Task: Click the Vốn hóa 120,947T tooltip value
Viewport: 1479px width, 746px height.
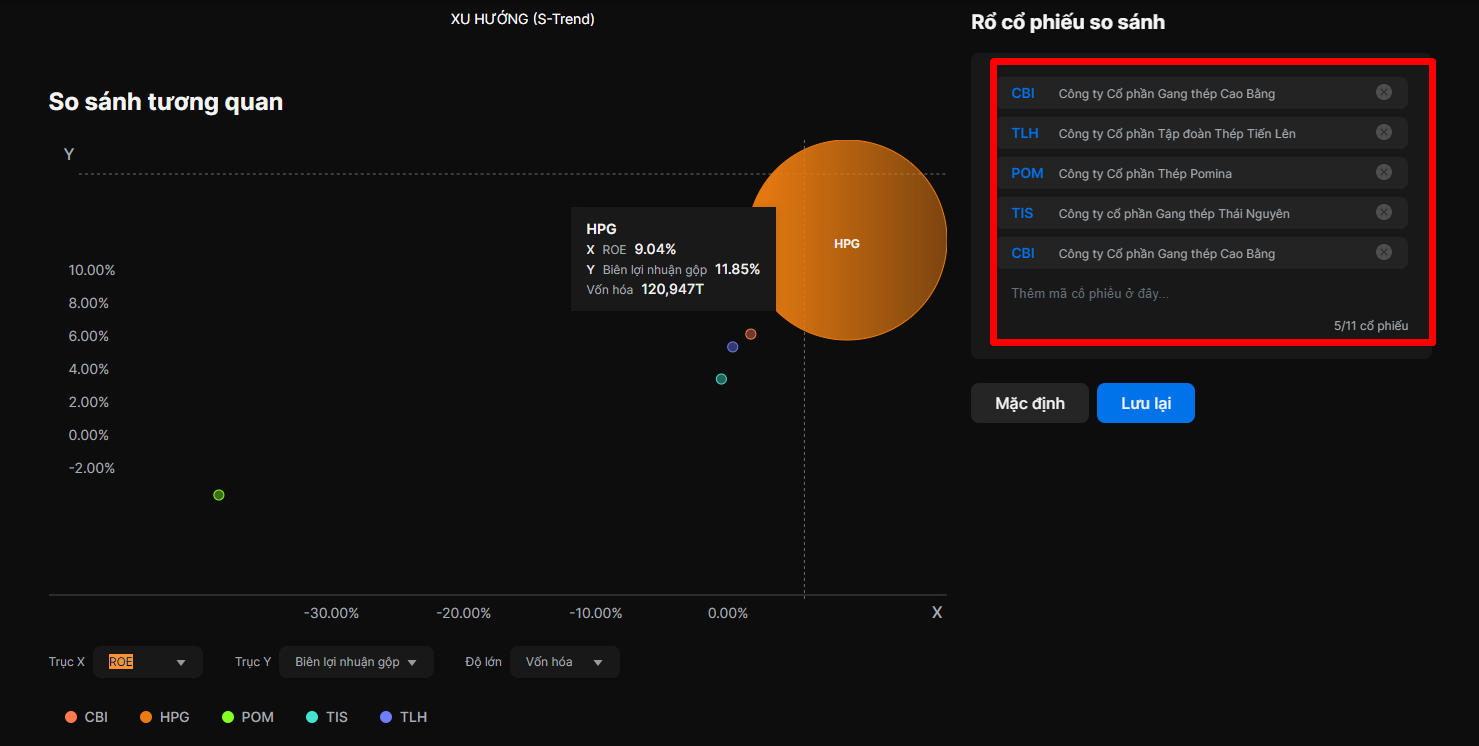Action: (673, 289)
